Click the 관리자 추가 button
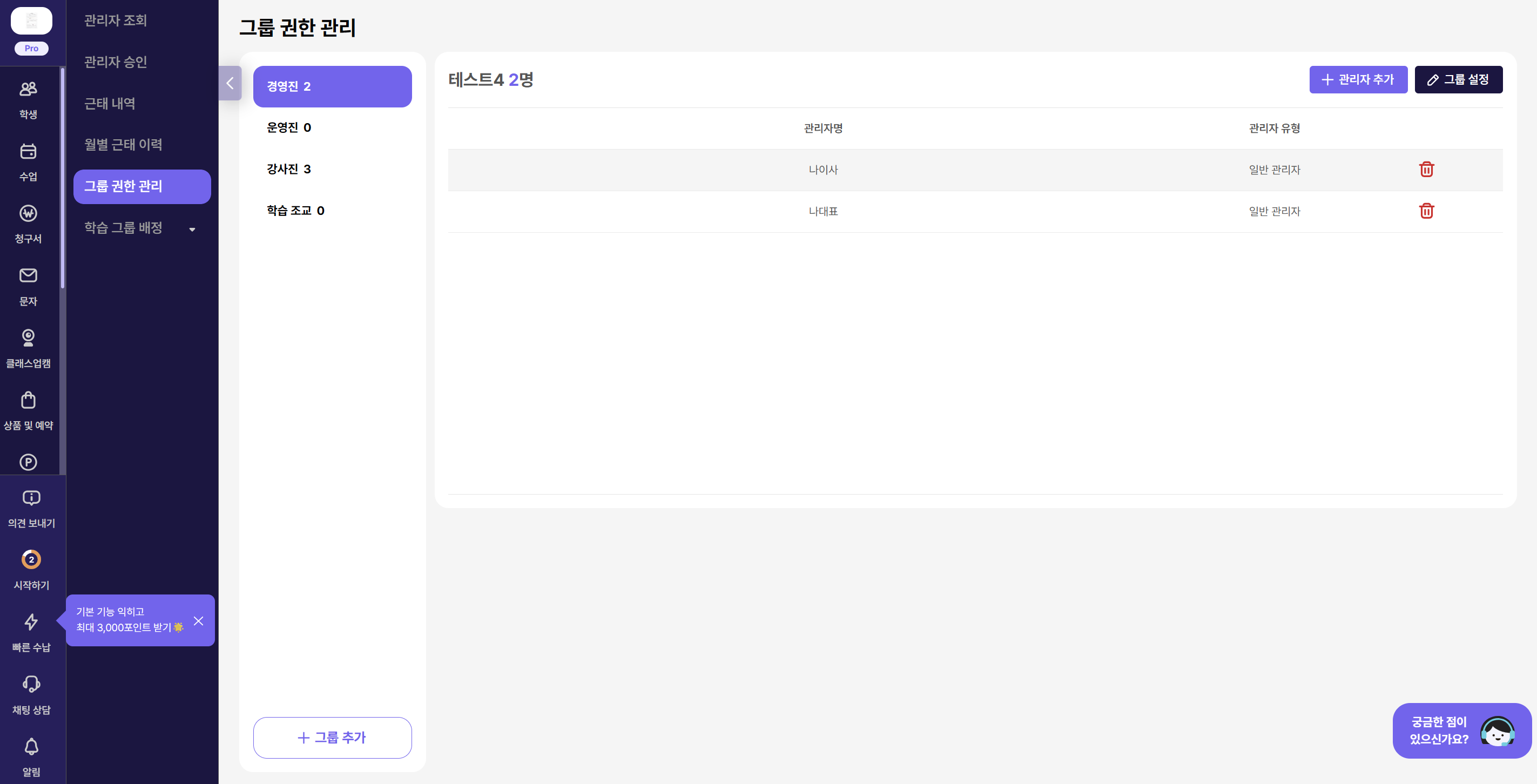Viewport: 1537px width, 784px height. 1358,79
